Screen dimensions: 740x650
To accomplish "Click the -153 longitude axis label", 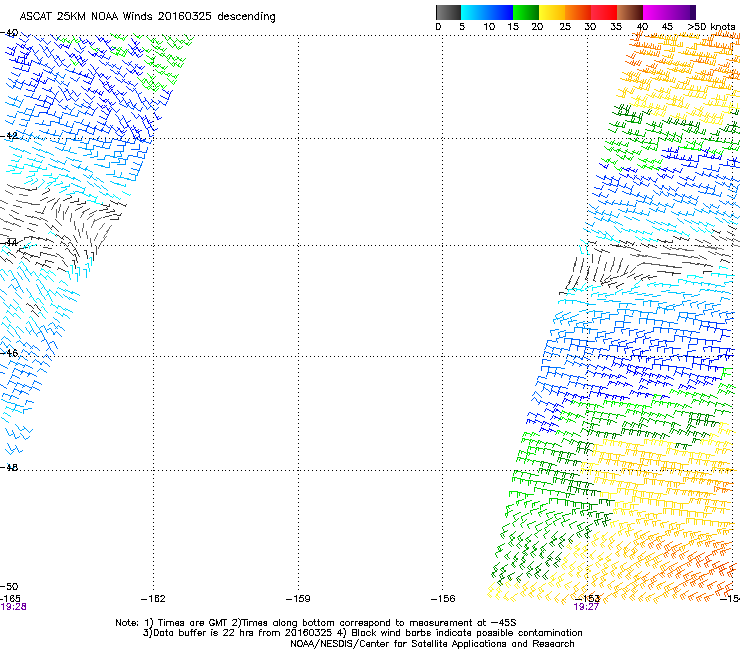I will pos(588,599).
